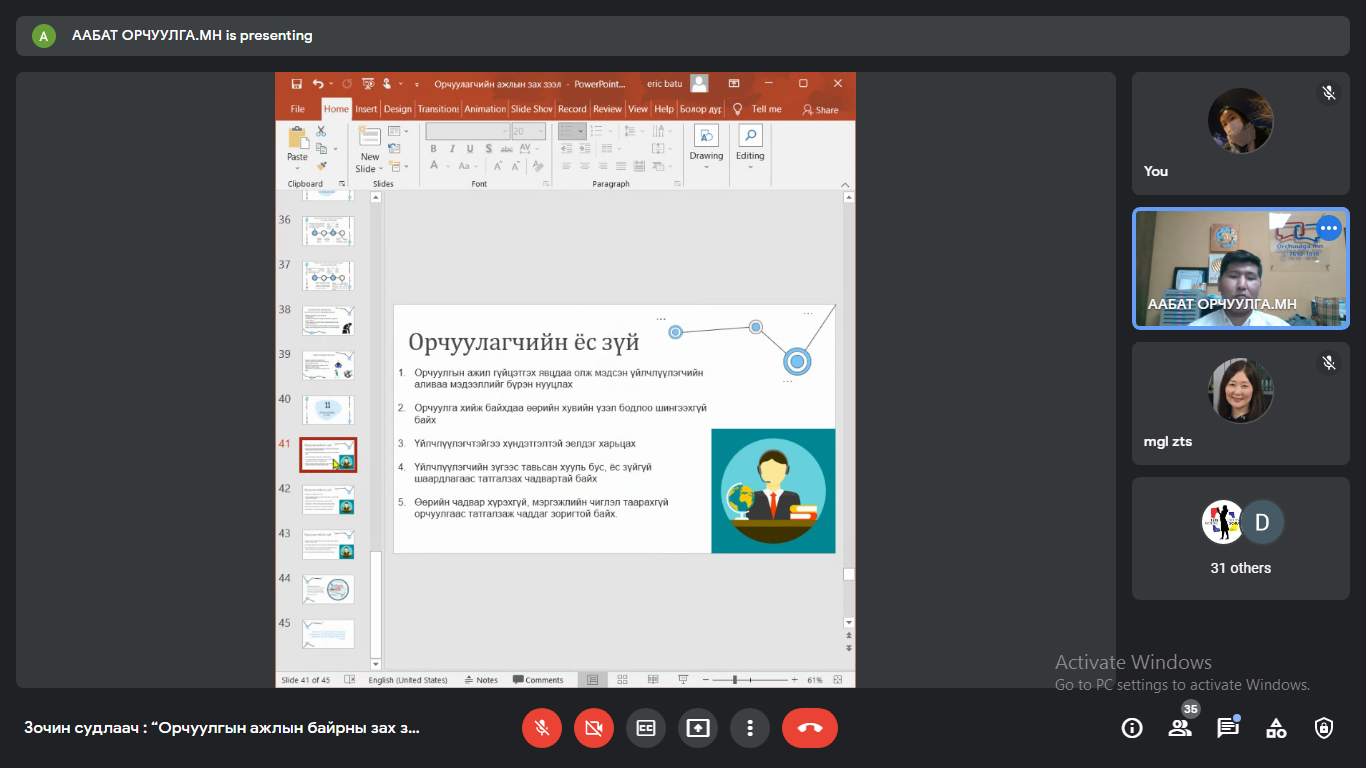Open more options three-dot button
Viewport: 1366px width, 768px height.
(750, 728)
